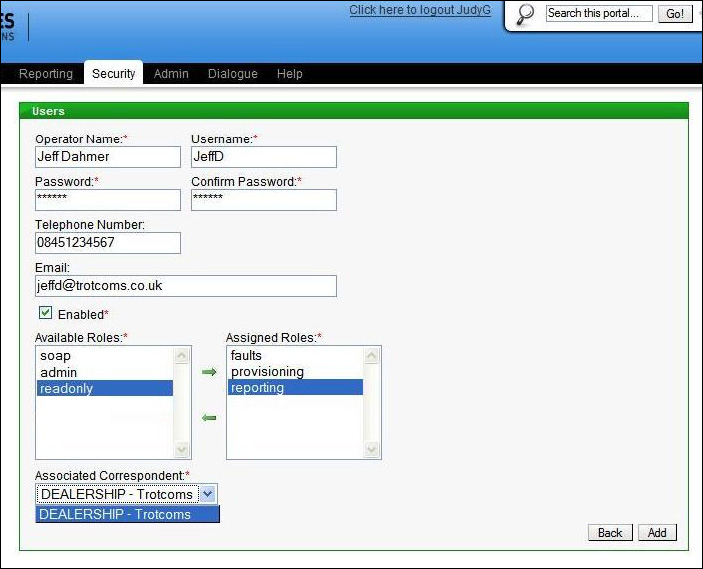Image resolution: width=703 pixels, height=569 pixels.
Task: Click the green right arrow to assign role
Action: tap(208, 372)
